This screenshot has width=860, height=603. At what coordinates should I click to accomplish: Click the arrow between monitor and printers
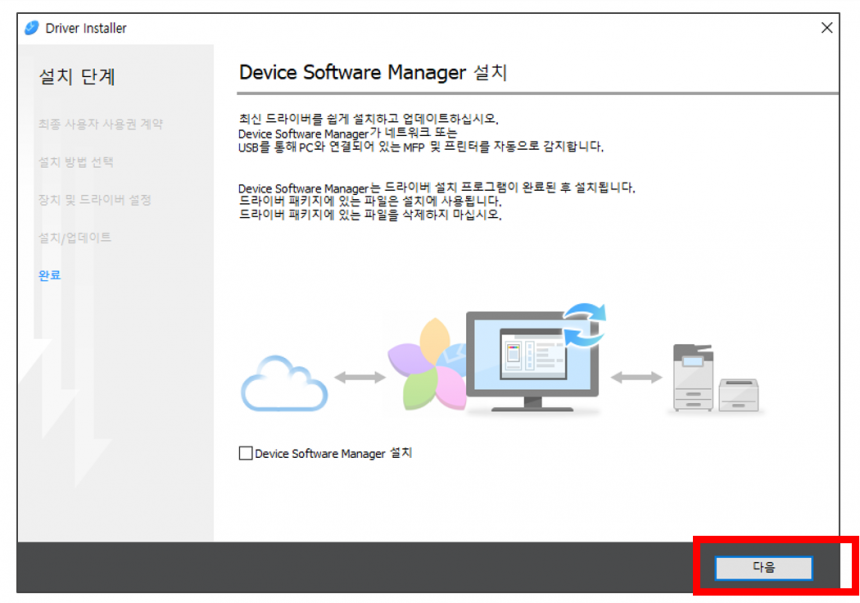(x=636, y=377)
